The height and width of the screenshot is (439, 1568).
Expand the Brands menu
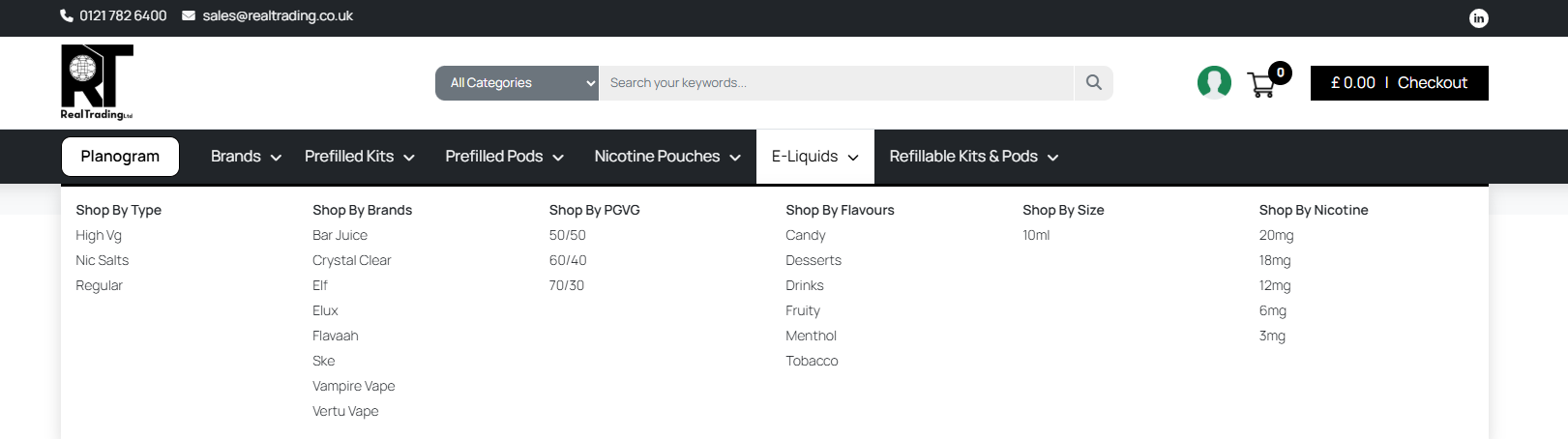click(246, 157)
